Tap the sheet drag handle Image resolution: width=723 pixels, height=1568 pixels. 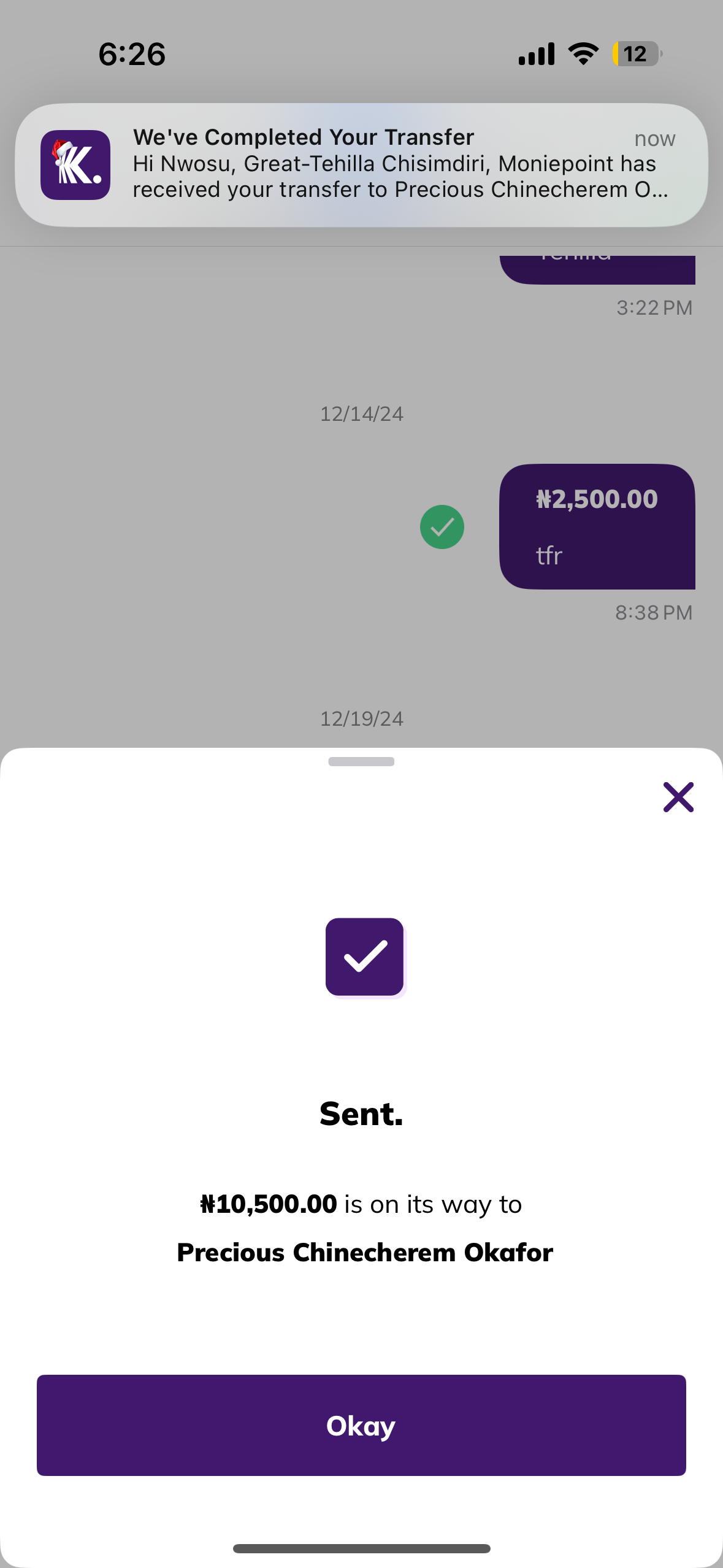click(x=361, y=761)
